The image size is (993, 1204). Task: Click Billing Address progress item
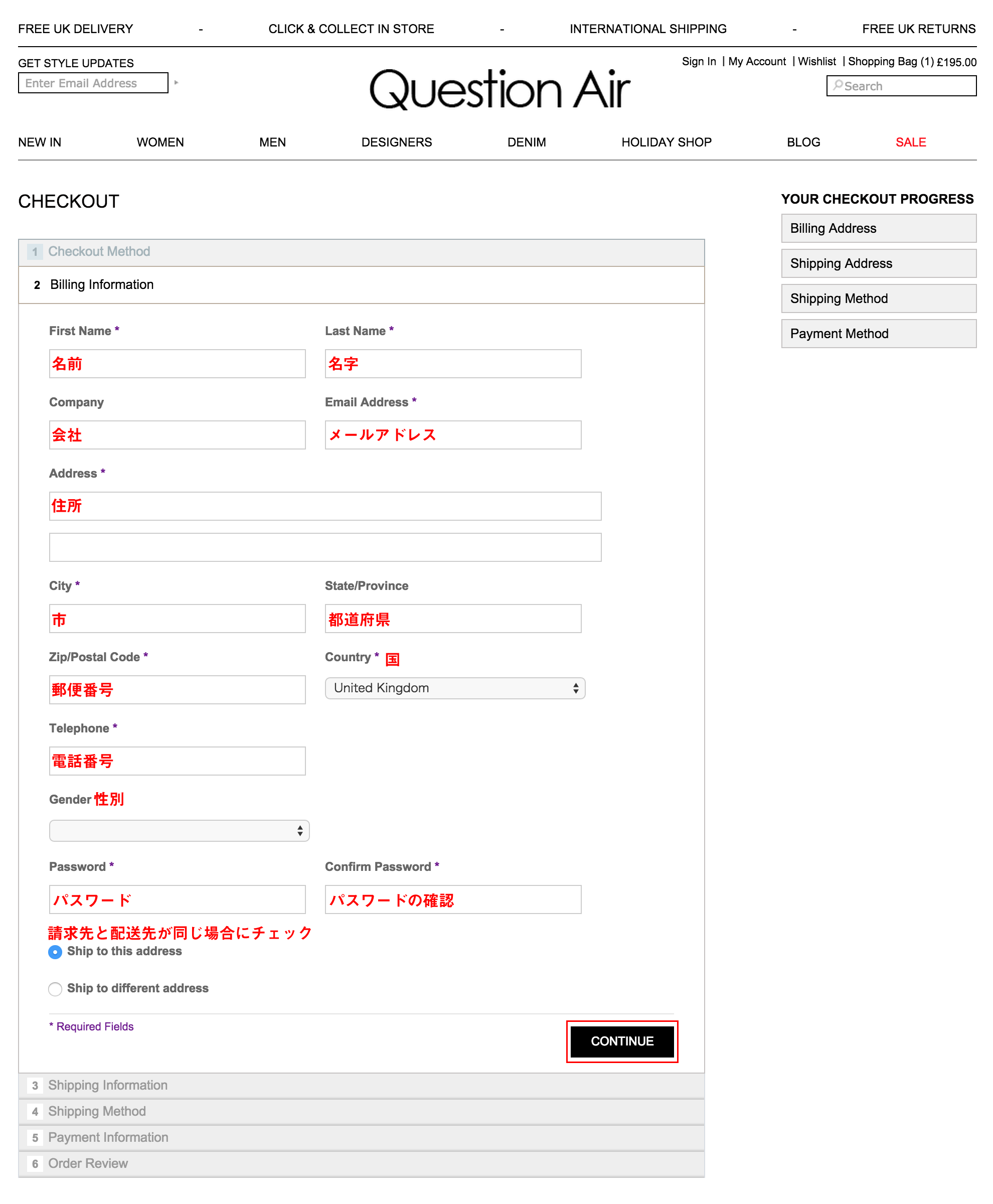878,228
